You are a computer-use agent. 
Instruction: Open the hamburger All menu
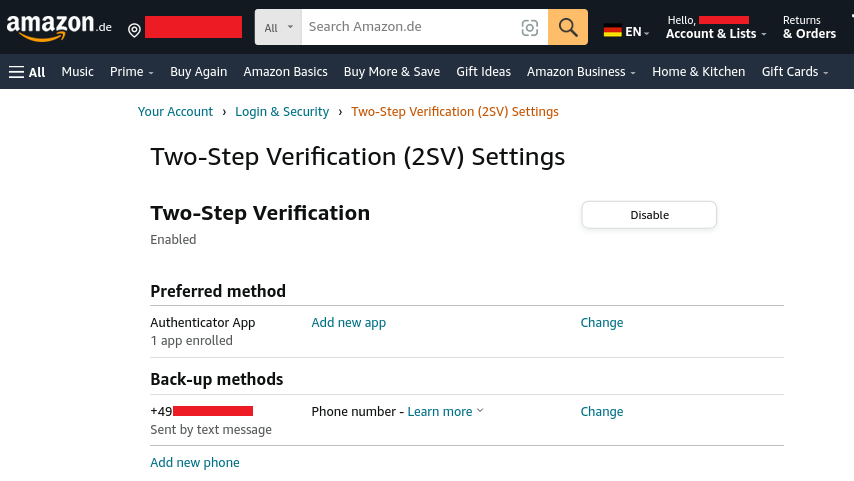pos(27,72)
